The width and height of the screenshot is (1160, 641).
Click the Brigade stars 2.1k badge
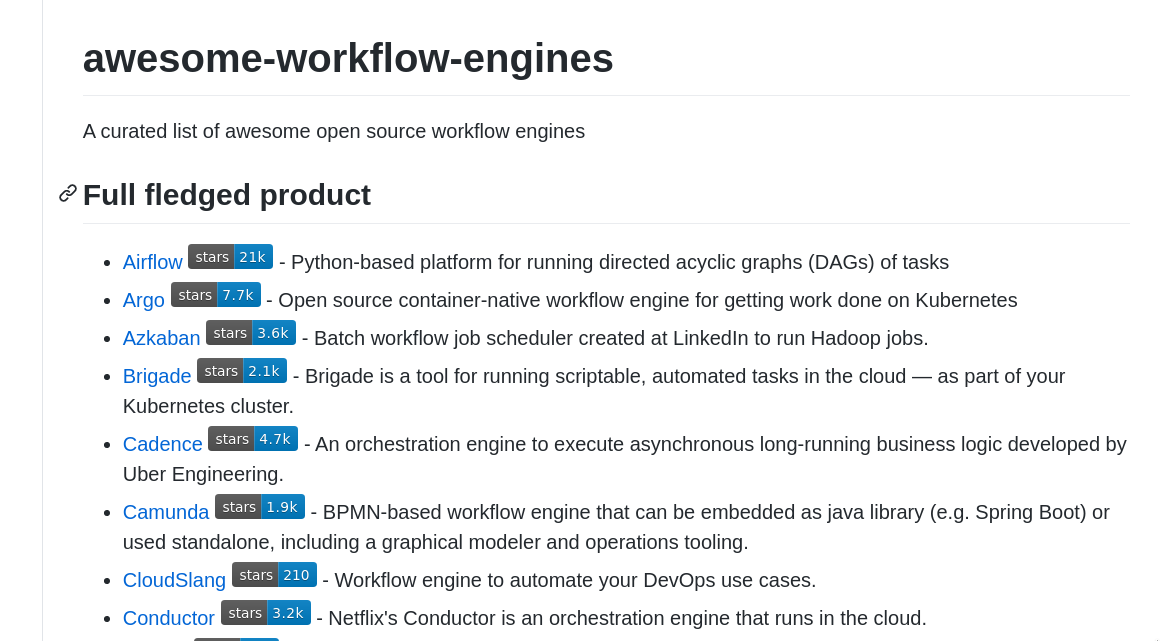[242, 370]
